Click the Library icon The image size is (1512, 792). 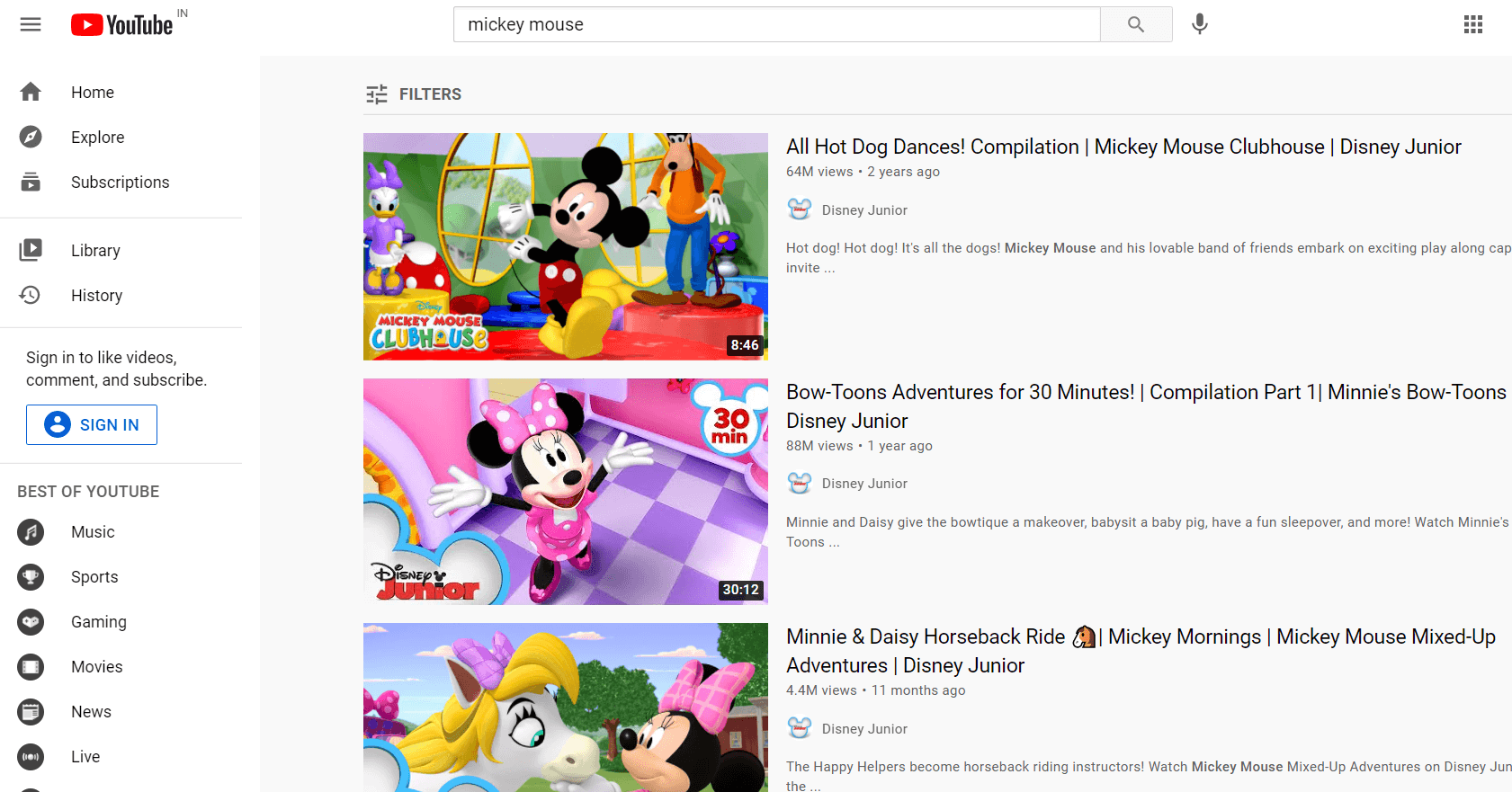(31, 250)
